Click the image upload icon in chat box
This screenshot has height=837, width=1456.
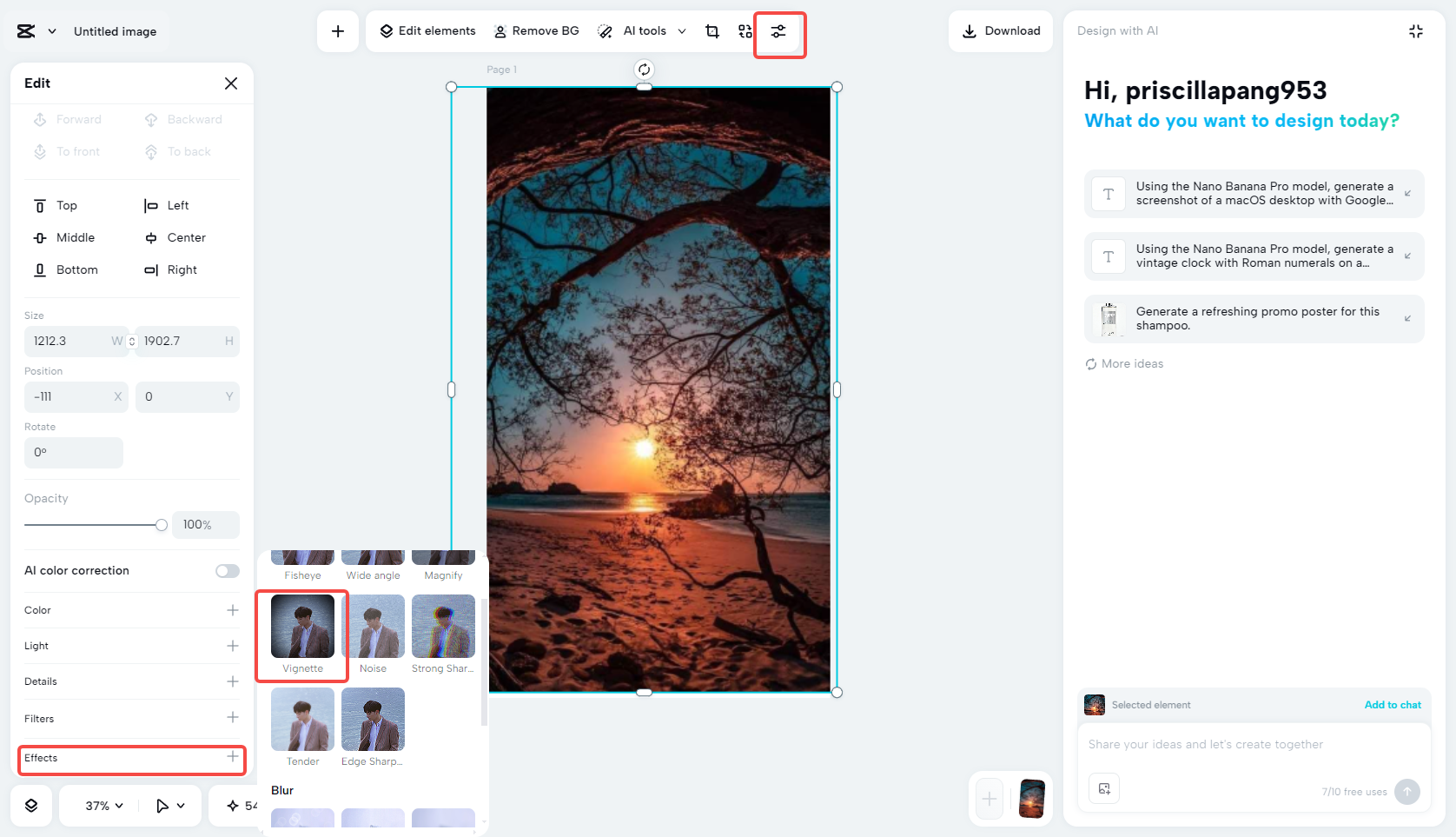[1104, 788]
